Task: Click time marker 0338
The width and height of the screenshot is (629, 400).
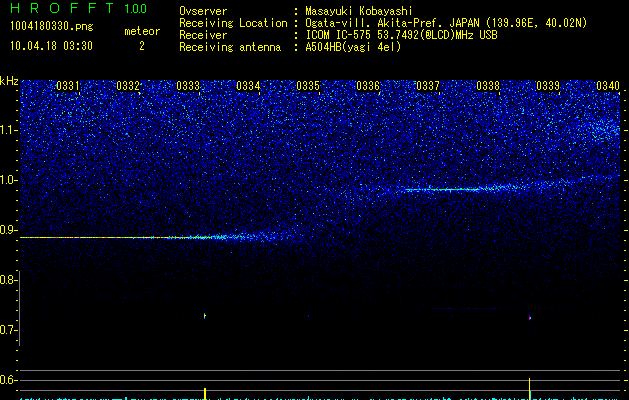Action: coord(488,86)
